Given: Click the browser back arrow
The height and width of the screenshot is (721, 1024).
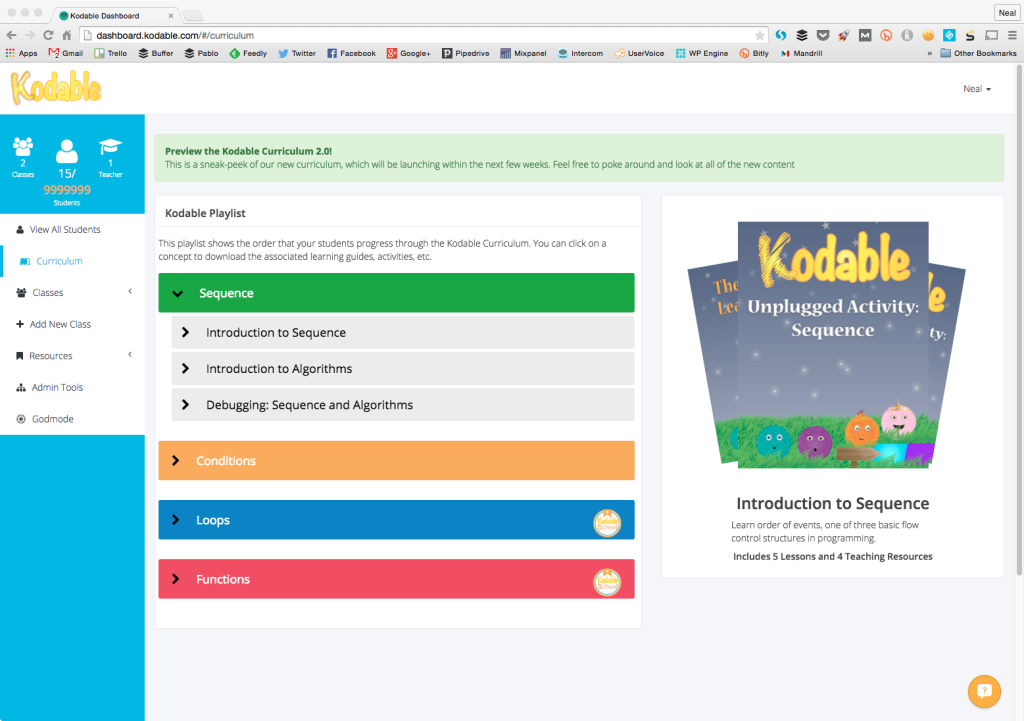Looking at the screenshot, I should point(11,35).
